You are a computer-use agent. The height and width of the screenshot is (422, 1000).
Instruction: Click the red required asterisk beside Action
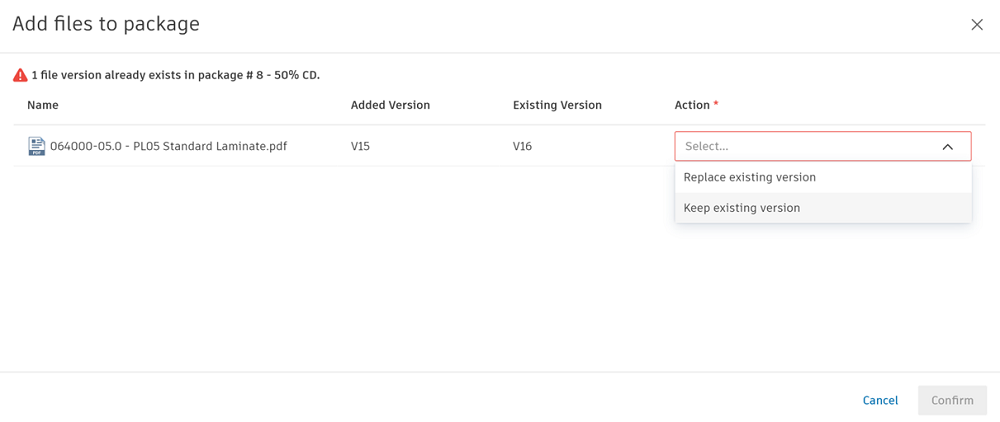[716, 104]
